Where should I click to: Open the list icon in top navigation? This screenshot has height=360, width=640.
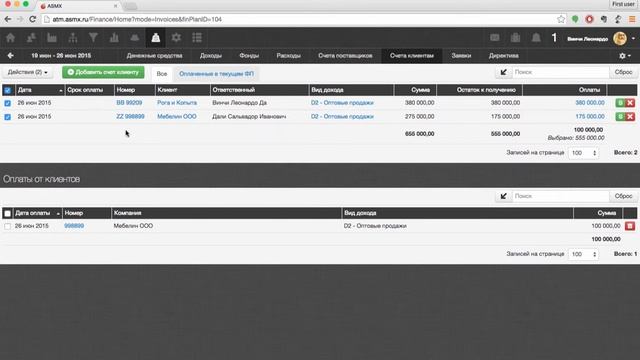point(197,38)
